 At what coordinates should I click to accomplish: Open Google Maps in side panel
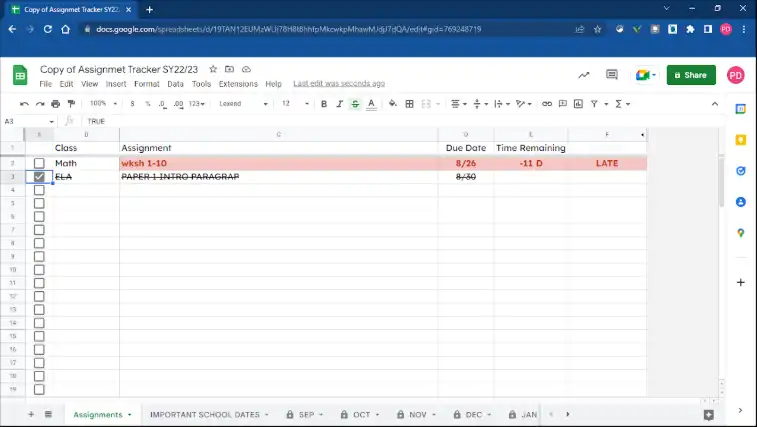coord(741,233)
